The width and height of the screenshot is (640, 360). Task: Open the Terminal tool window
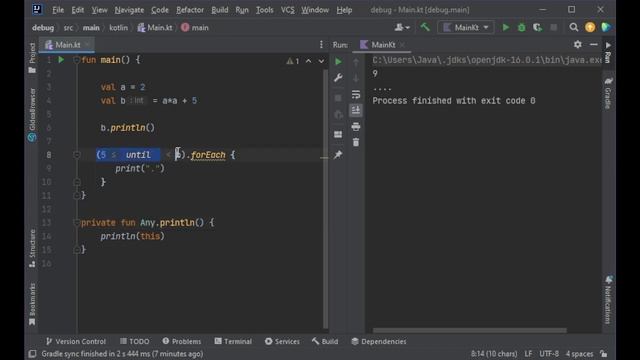233,341
